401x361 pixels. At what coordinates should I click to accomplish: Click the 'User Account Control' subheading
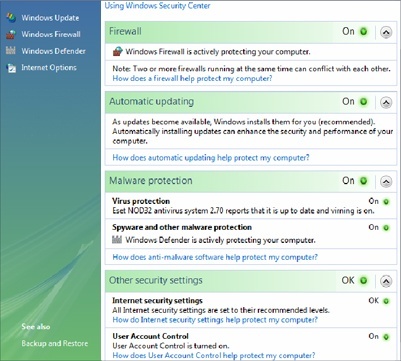[x=150, y=336]
